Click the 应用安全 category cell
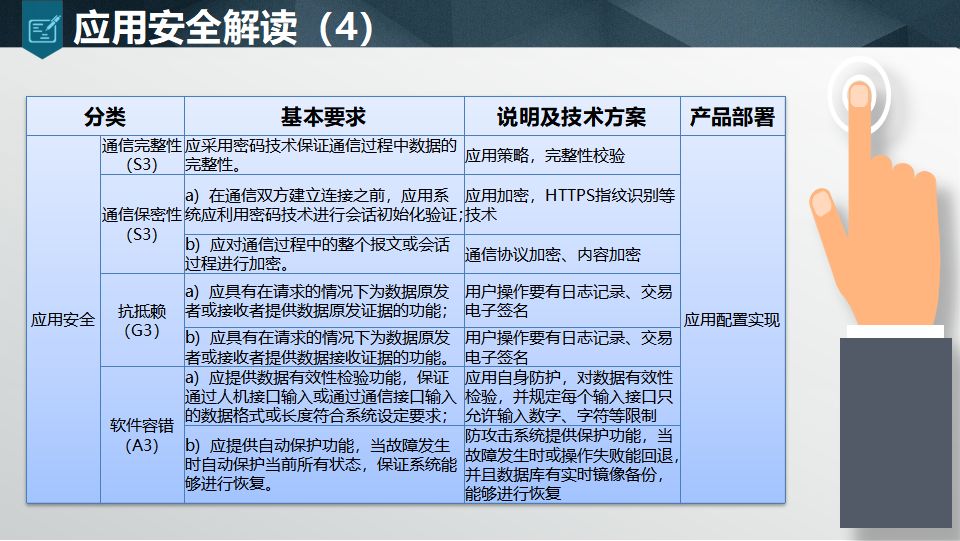Image resolution: width=960 pixels, height=541 pixels. [63, 319]
